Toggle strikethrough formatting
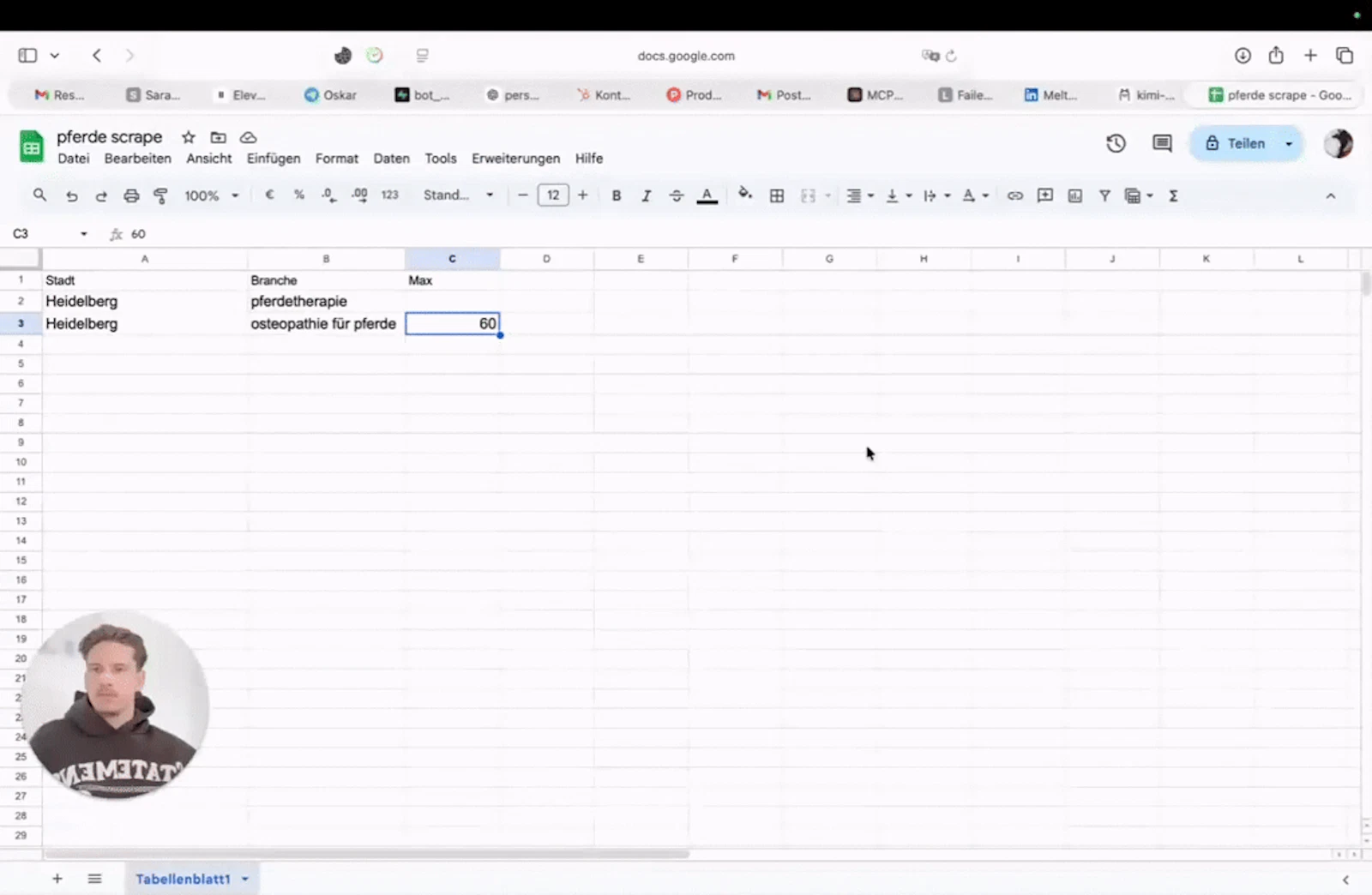The image size is (1372, 895). click(x=676, y=195)
